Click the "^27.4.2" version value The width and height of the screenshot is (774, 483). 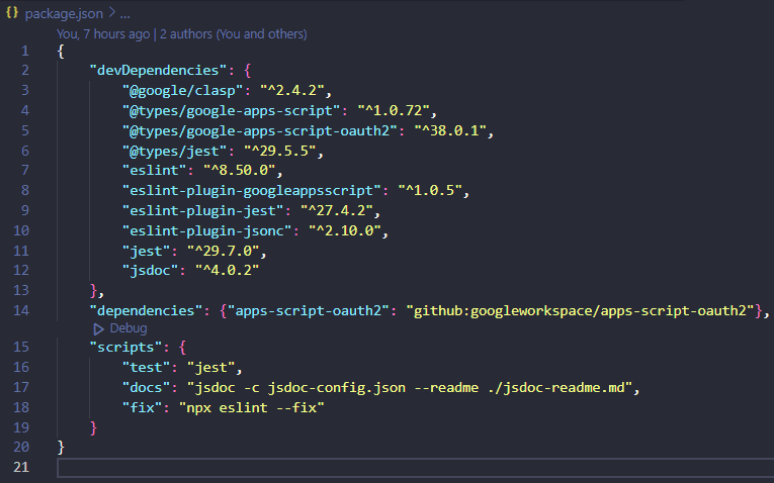337,211
